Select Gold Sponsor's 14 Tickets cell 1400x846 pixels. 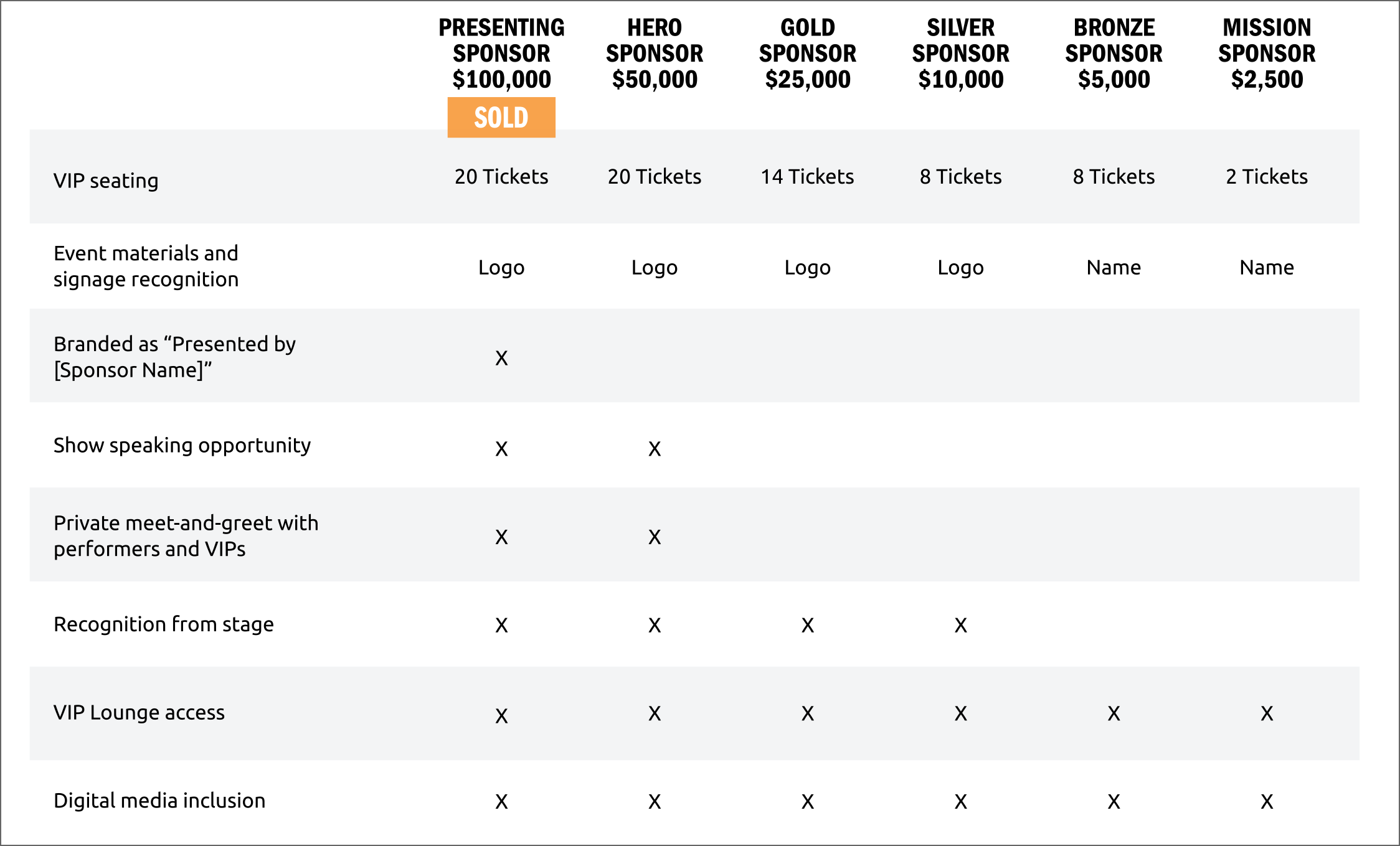pos(808,177)
